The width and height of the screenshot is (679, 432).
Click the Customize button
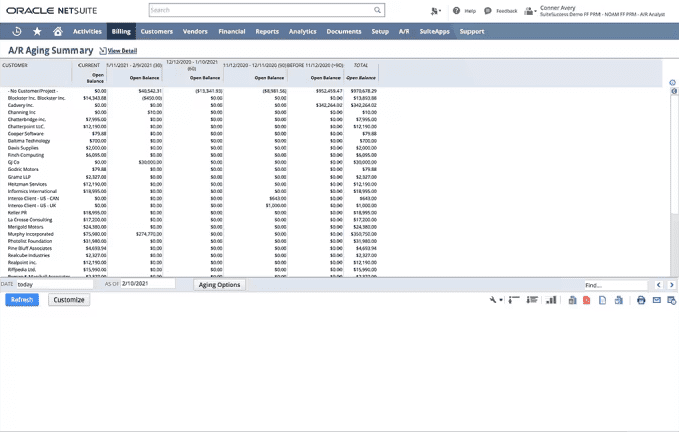(69, 300)
